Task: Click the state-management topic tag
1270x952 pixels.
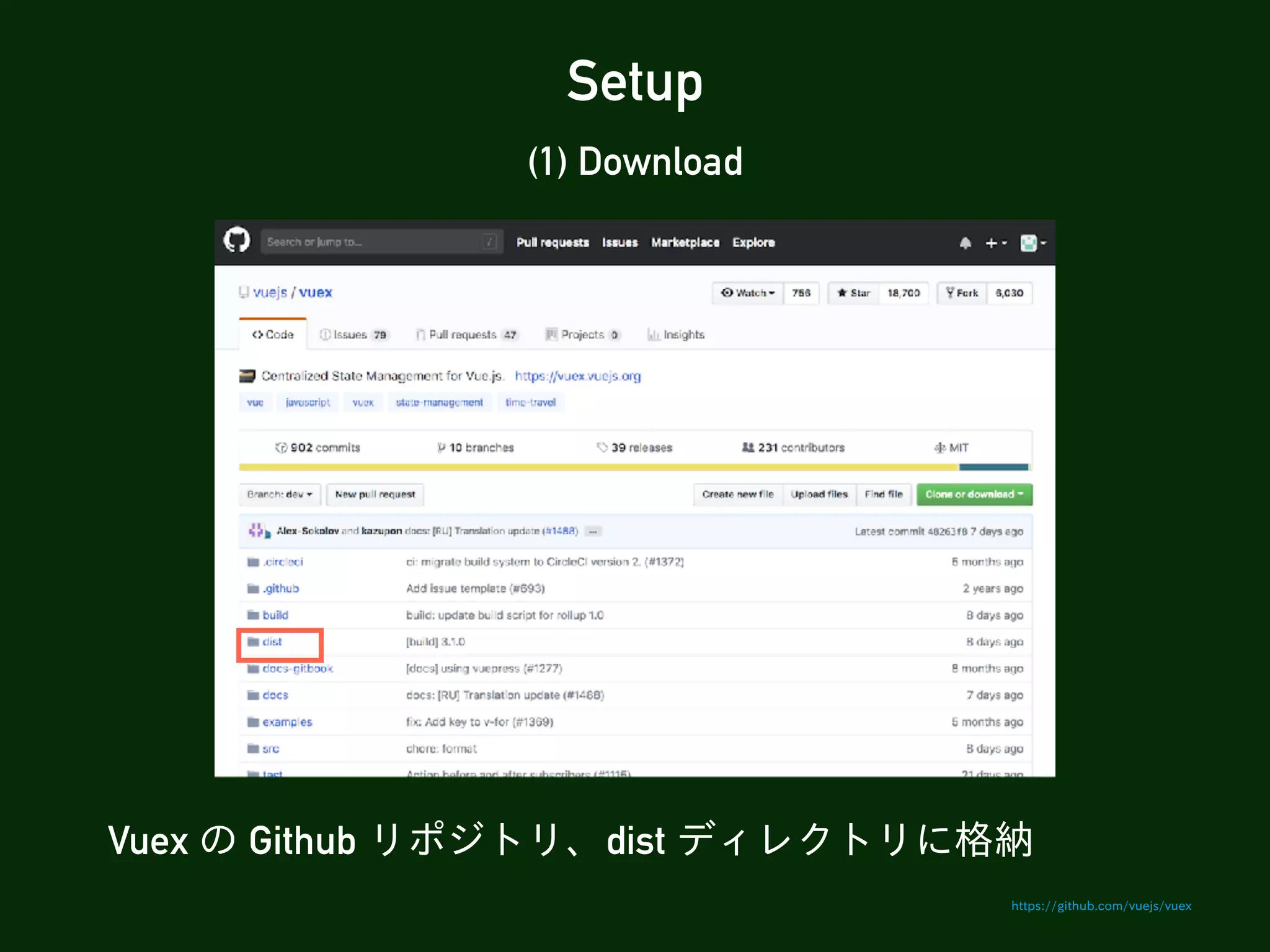Action: coord(439,402)
